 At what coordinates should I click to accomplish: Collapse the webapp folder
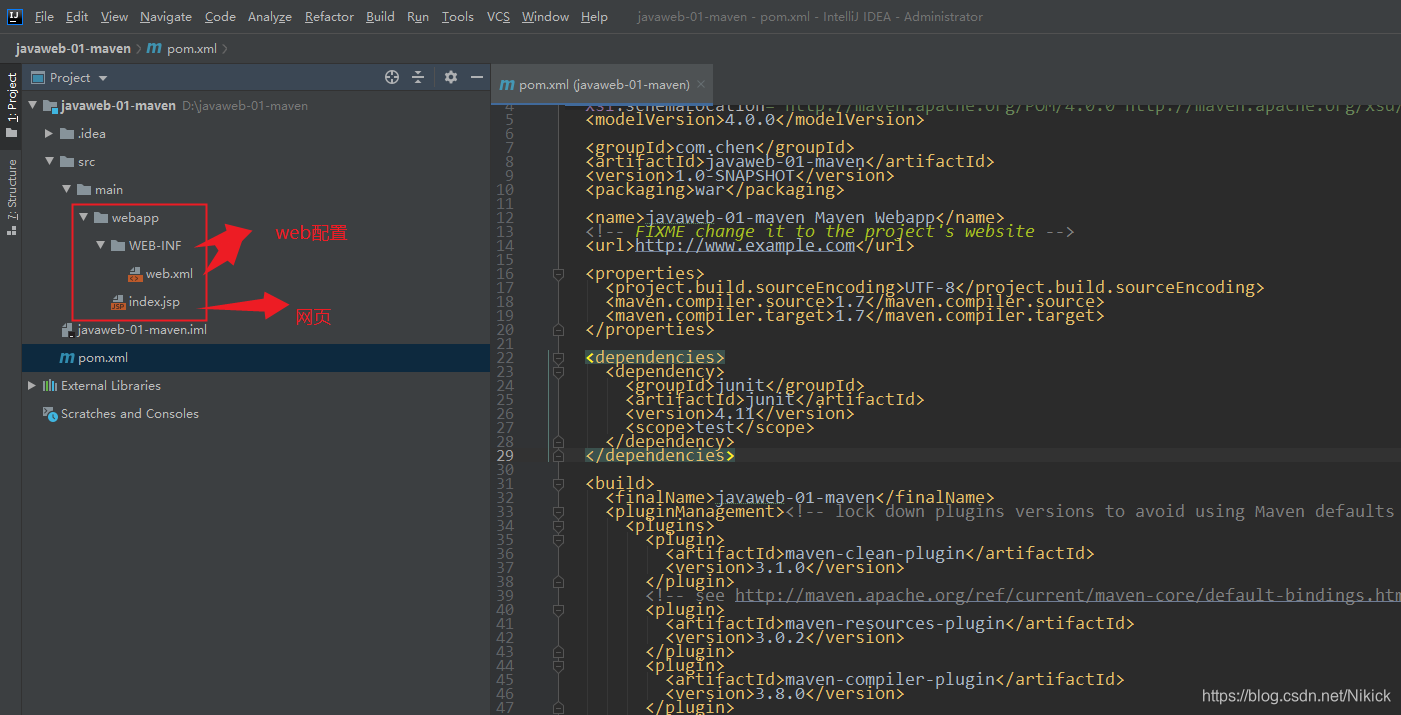(x=84, y=217)
